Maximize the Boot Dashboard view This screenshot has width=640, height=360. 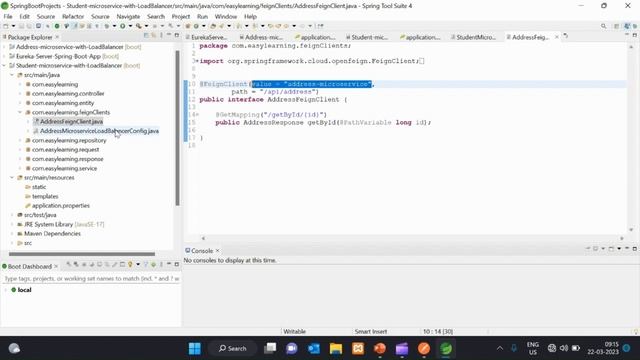click(x=177, y=264)
